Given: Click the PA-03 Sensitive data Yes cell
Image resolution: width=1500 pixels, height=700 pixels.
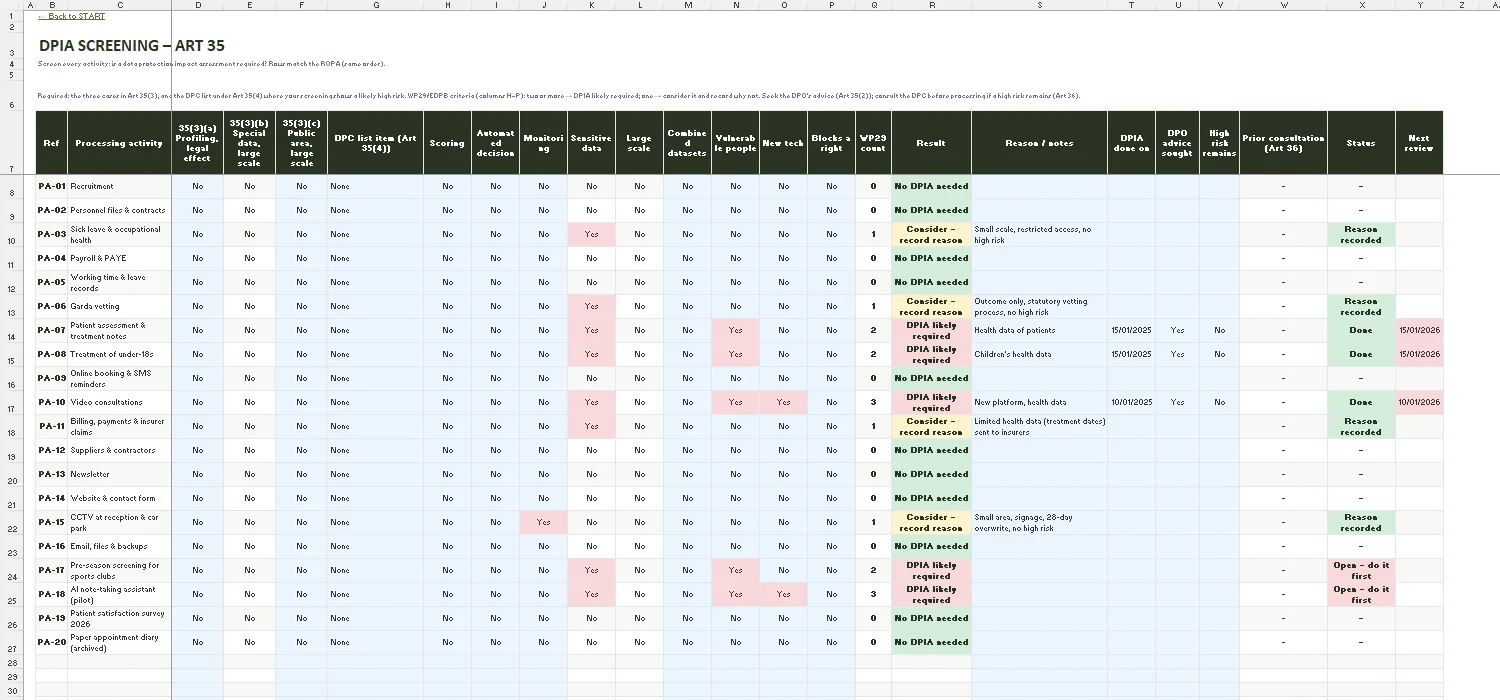Looking at the screenshot, I should point(592,235).
